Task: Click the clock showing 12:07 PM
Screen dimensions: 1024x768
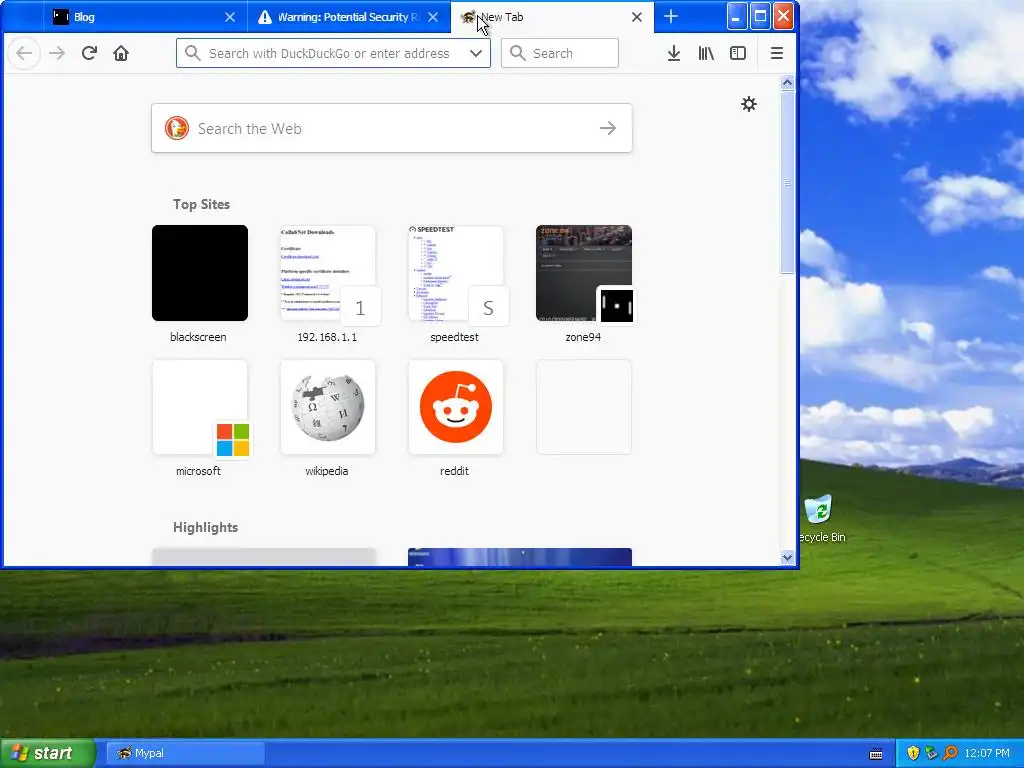Action: 987,753
